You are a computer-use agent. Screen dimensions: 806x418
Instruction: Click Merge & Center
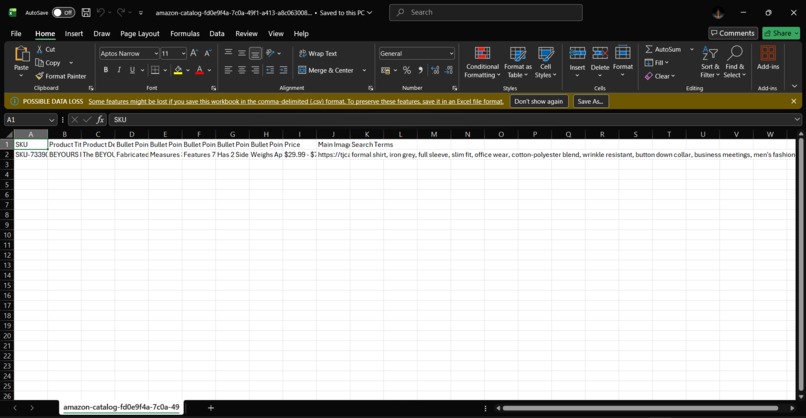pyautogui.click(x=326, y=70)
